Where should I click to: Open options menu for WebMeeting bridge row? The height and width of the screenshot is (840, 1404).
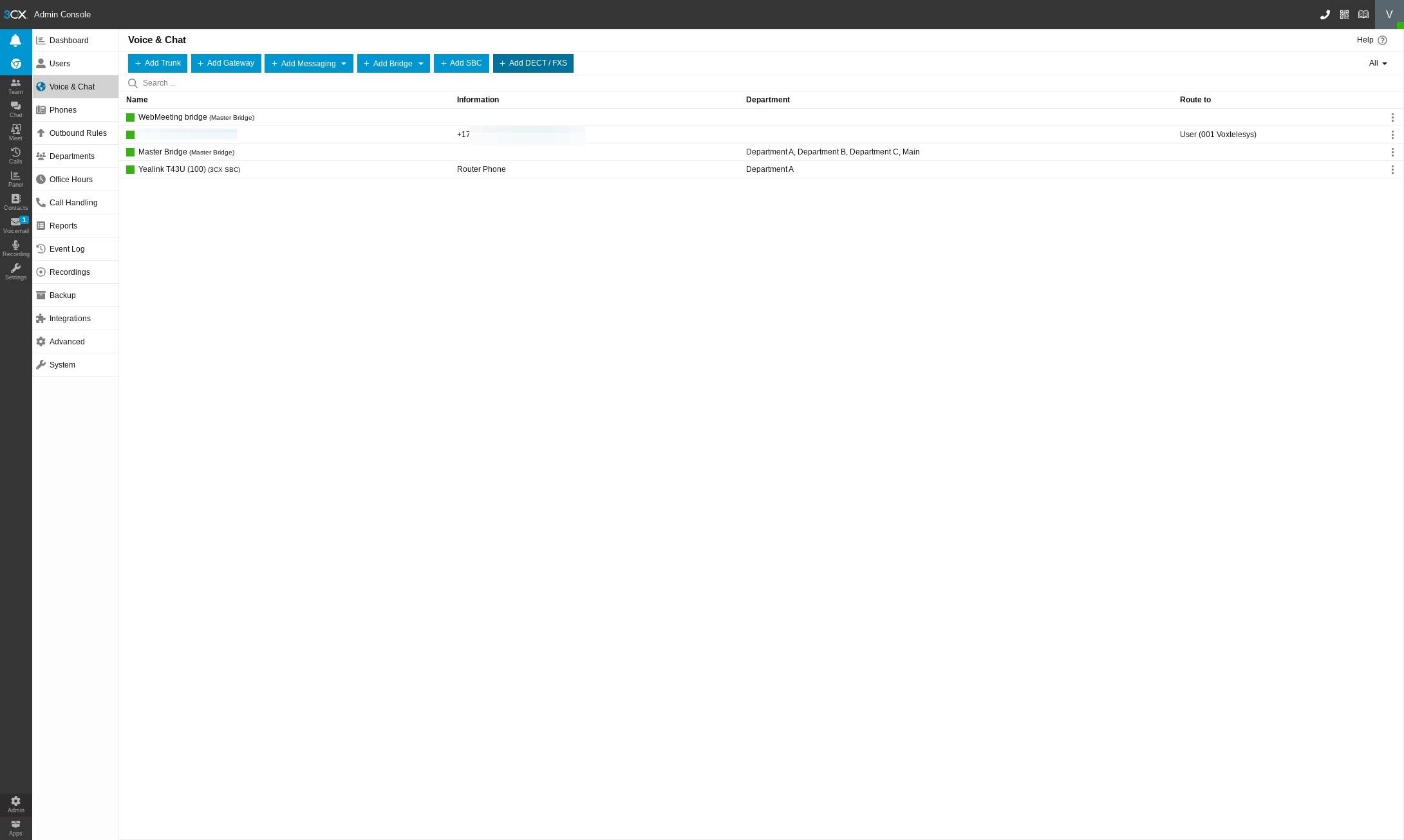[x=1392, y=117]
